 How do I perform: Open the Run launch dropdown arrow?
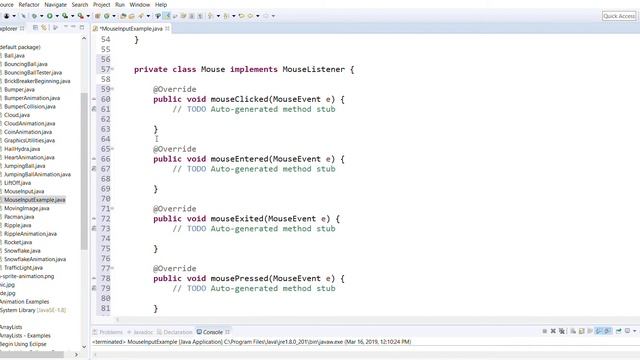(57, 16)
